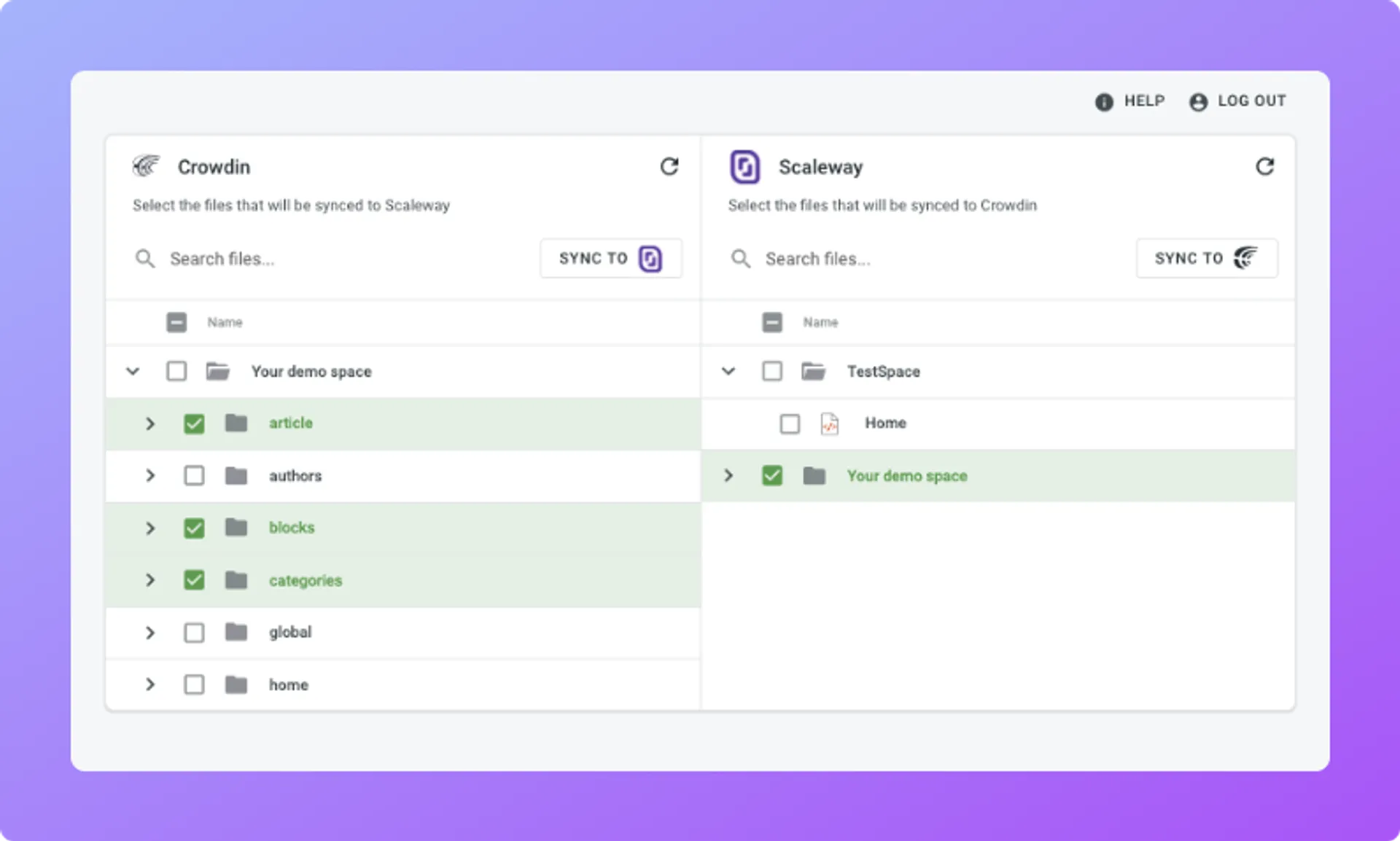Viewport: 1400px width, 841px height.
Task: Click the search magnifier in Crowdin panel
Action: click(145, 259)
